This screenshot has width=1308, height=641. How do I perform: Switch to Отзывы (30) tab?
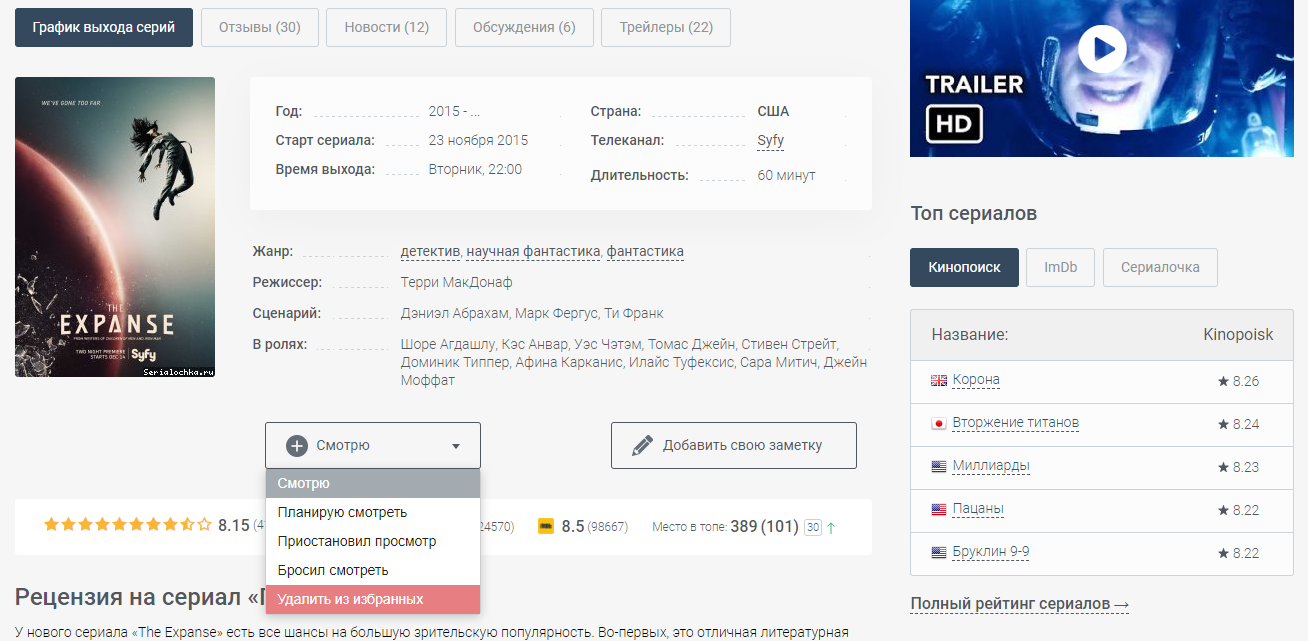[x=260, y=27]
